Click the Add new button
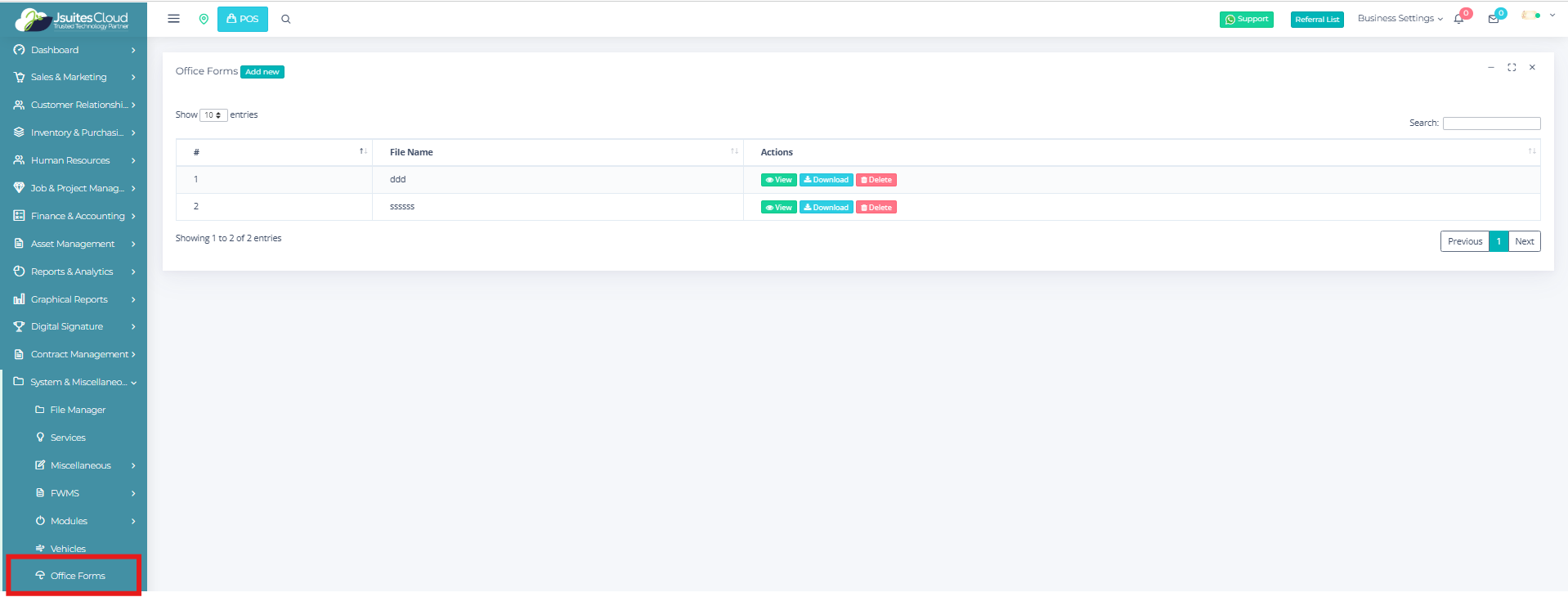This screenshot has height=597, width=1568. tap(262, 72)
